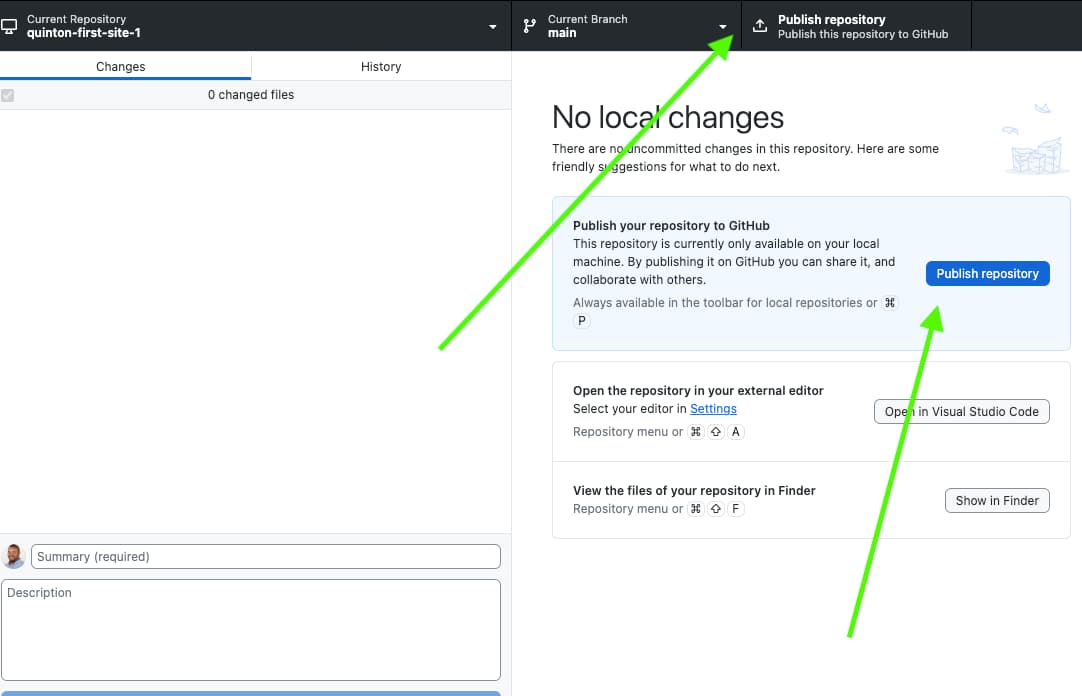Viewport: 1082px width, 696px height.
Task: Click View the files of your repository in Finder
Action: point(694,490)
